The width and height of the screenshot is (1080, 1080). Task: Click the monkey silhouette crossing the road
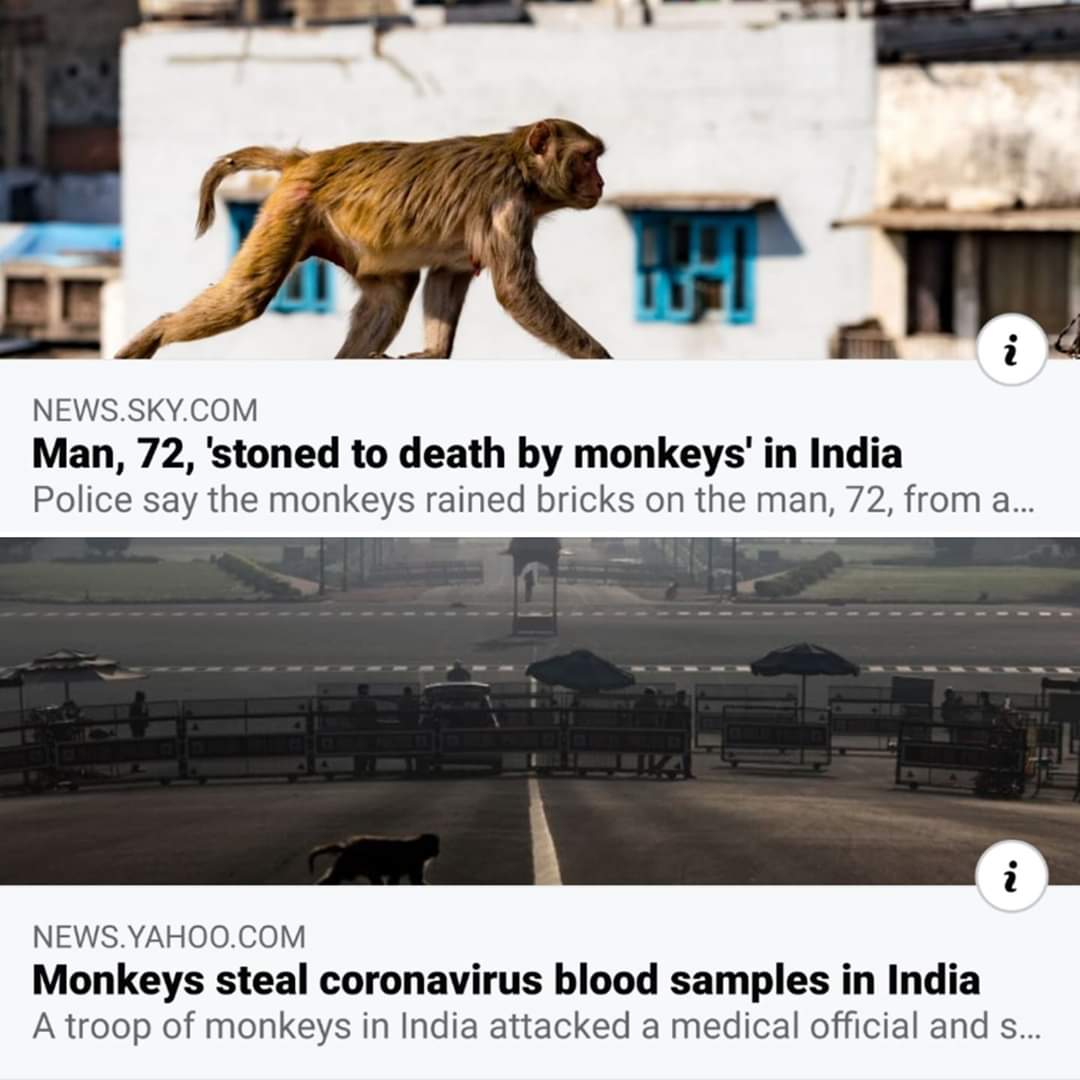pos(375,859)
